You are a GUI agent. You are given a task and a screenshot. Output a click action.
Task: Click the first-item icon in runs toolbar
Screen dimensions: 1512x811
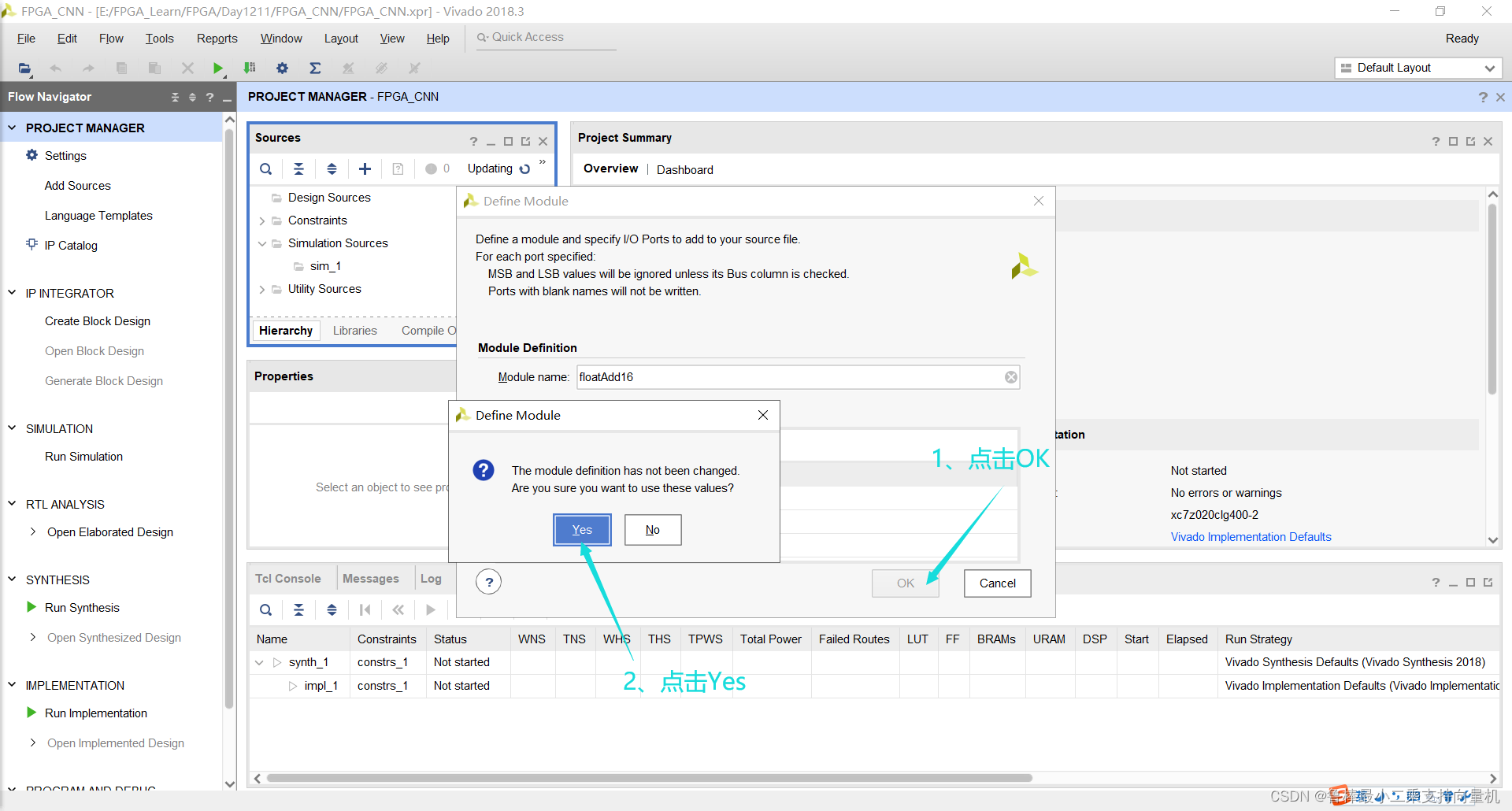pos(365,609)
